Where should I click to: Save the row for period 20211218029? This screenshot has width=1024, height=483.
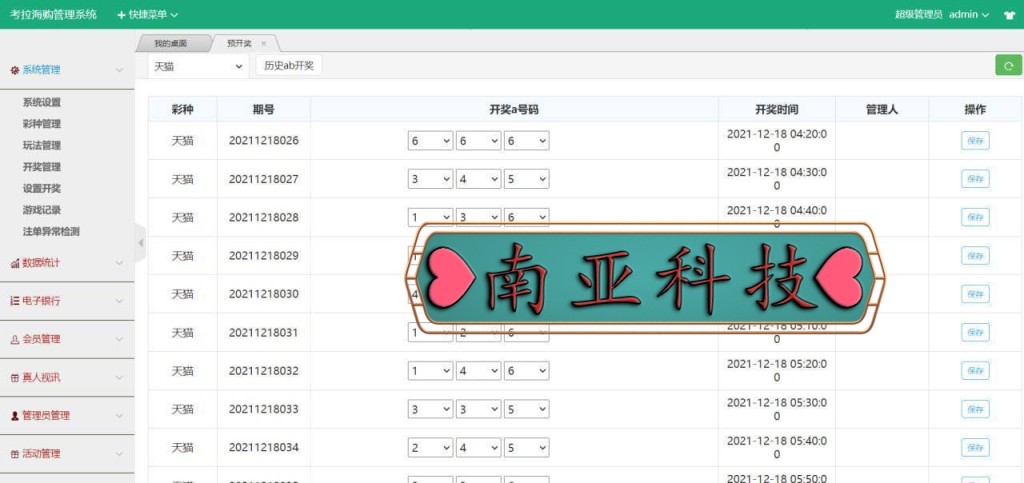tap(975, 256)
